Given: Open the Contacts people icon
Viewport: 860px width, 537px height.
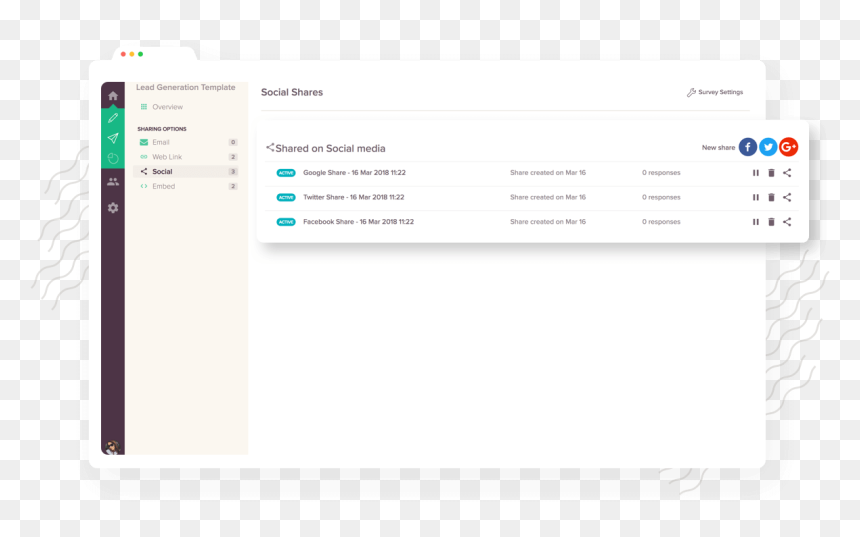Looking at the screenshot, I should (x=112, y=182).
